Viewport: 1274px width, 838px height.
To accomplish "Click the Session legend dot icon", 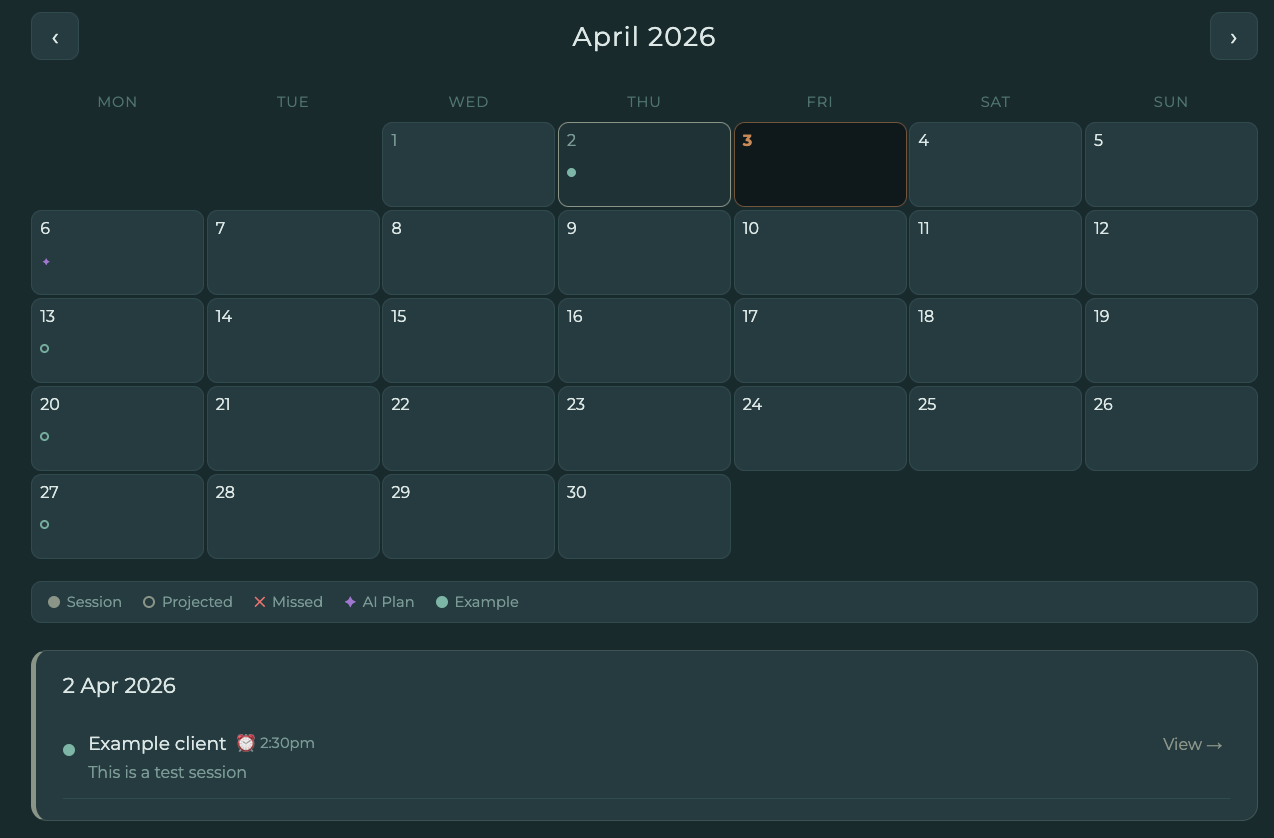I will click(x=54, y=602).
